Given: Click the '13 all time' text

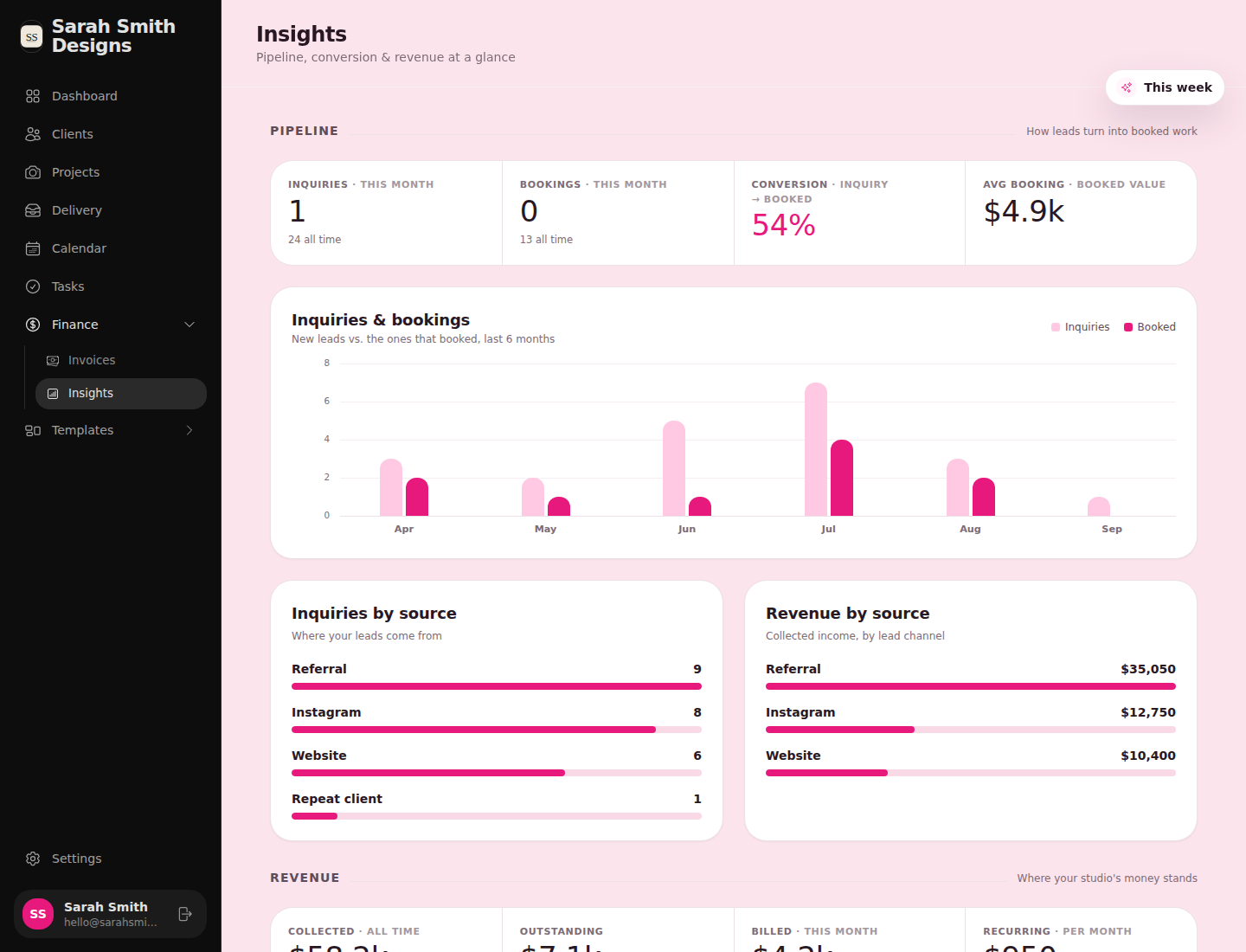Looking at the screenshot, I should pyautogui.click(x=546, y=240).
